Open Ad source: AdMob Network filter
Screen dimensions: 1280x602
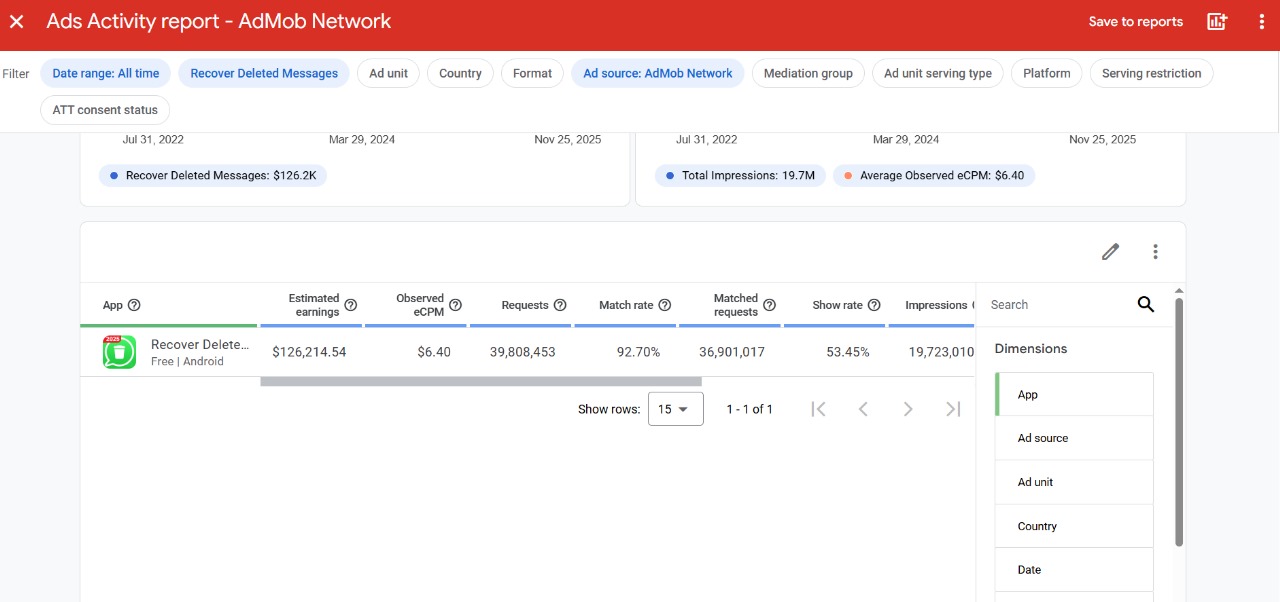point(658,73)
